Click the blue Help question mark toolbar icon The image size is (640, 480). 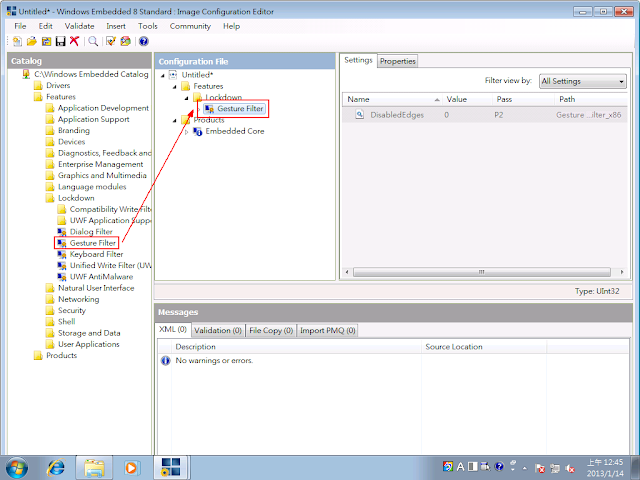[x=143, y=41]
